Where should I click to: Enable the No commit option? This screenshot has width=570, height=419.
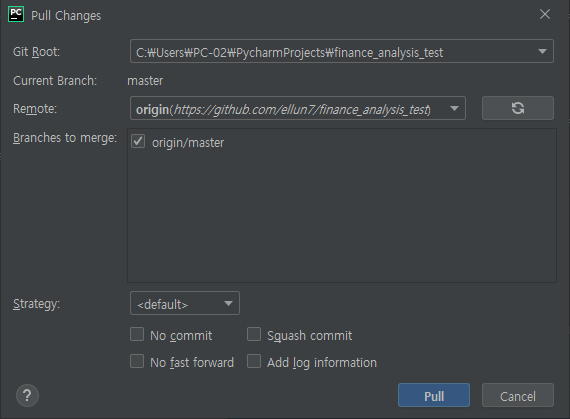coord(137,334)
